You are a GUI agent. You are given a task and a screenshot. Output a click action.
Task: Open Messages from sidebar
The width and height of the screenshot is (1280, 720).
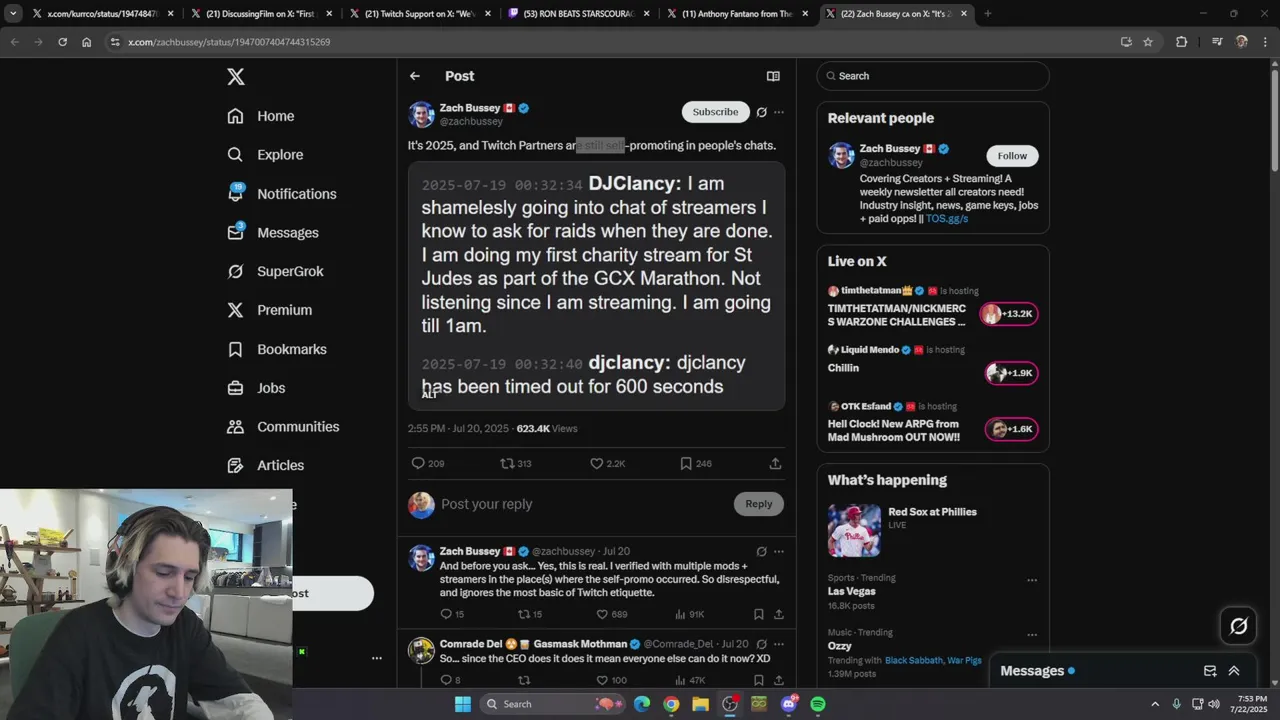(273, 233)
